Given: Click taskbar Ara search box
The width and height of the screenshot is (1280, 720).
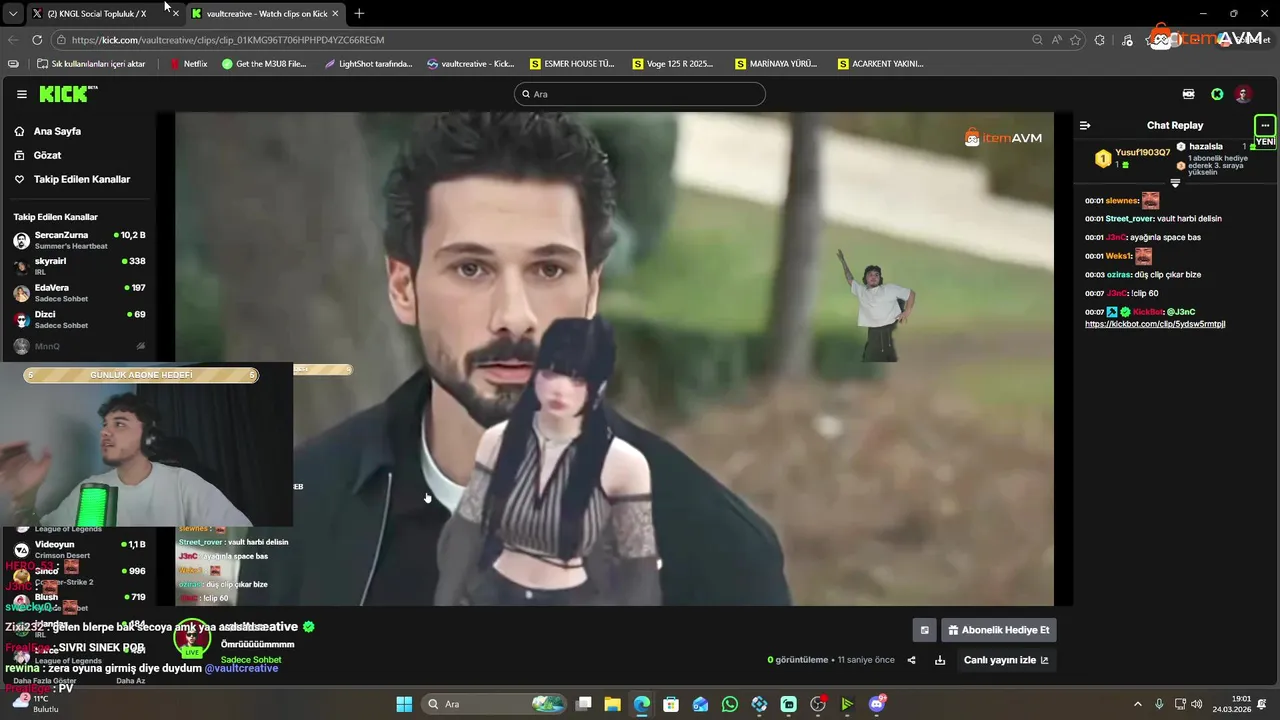Looking at the screenshot, I should pyautogui.click(x=496, y=704).
